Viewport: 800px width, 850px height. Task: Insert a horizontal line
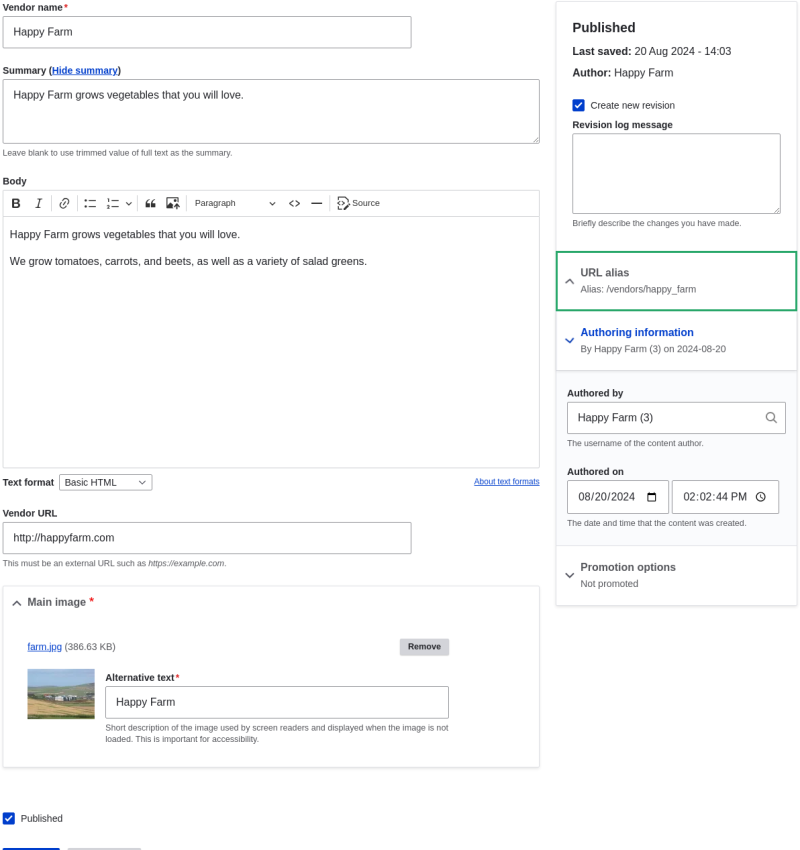tap(317, 203)
